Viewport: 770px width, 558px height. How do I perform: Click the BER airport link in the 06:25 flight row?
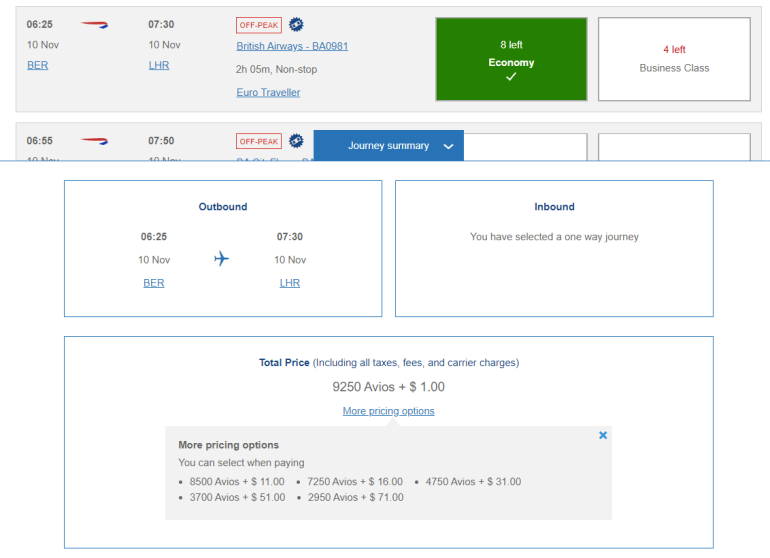(37, 65)
